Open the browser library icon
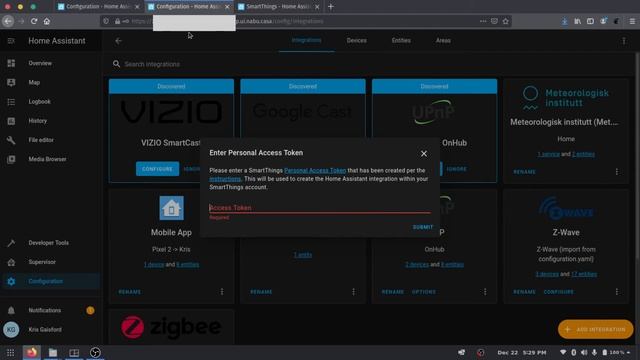The height and width of the screenshot is (360, 640). point(578,21)
